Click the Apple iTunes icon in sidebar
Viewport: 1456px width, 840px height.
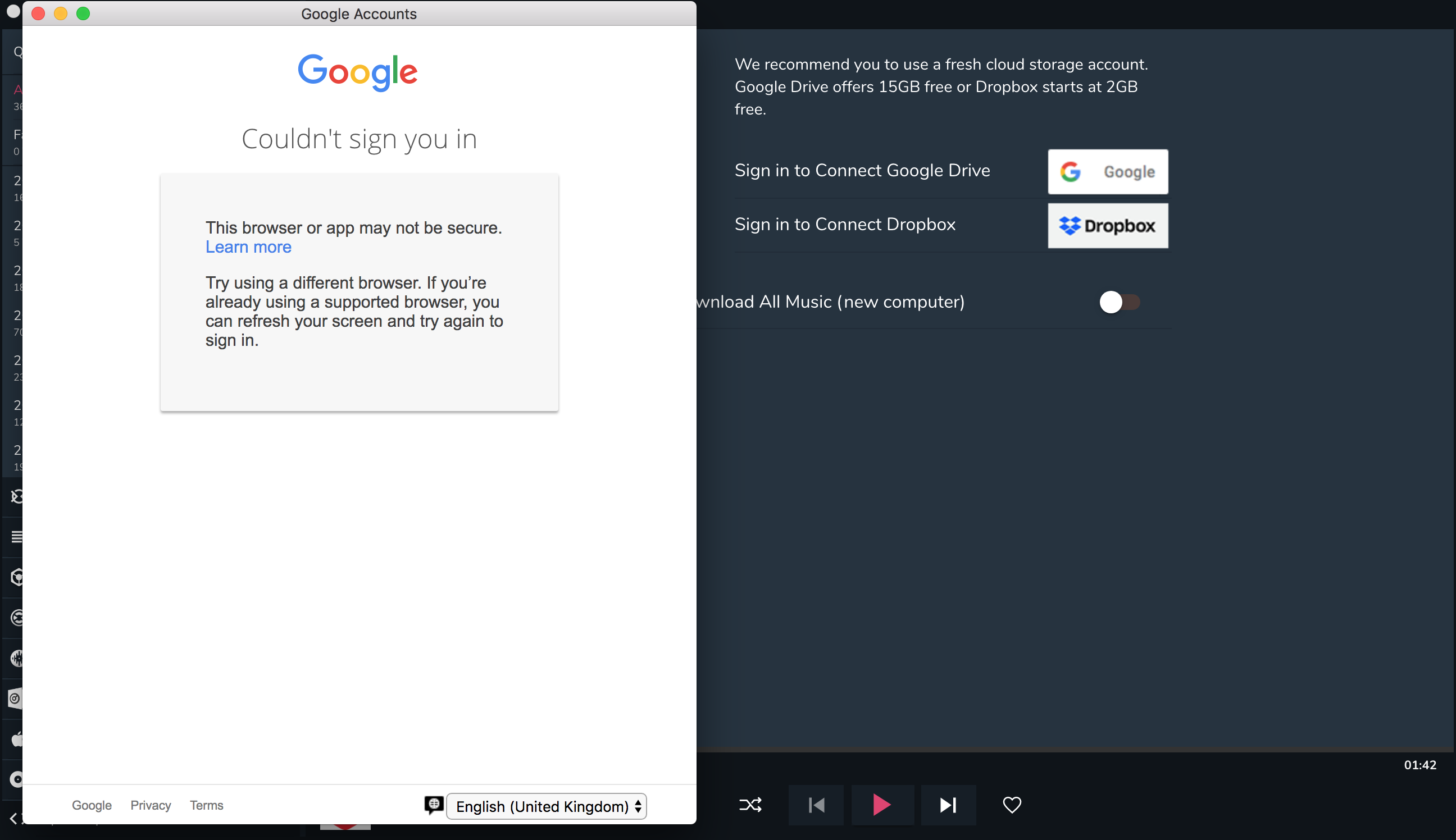16,739
